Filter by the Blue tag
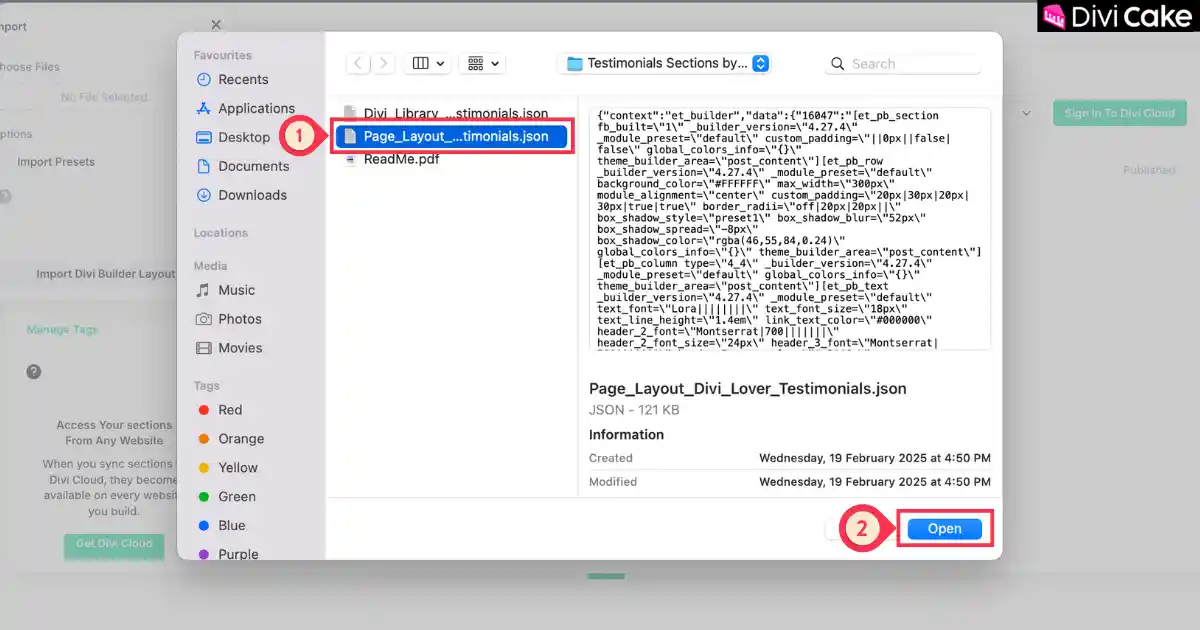Image resolution: width=1200 pixels, height=630 pixels. click(231, 526)
